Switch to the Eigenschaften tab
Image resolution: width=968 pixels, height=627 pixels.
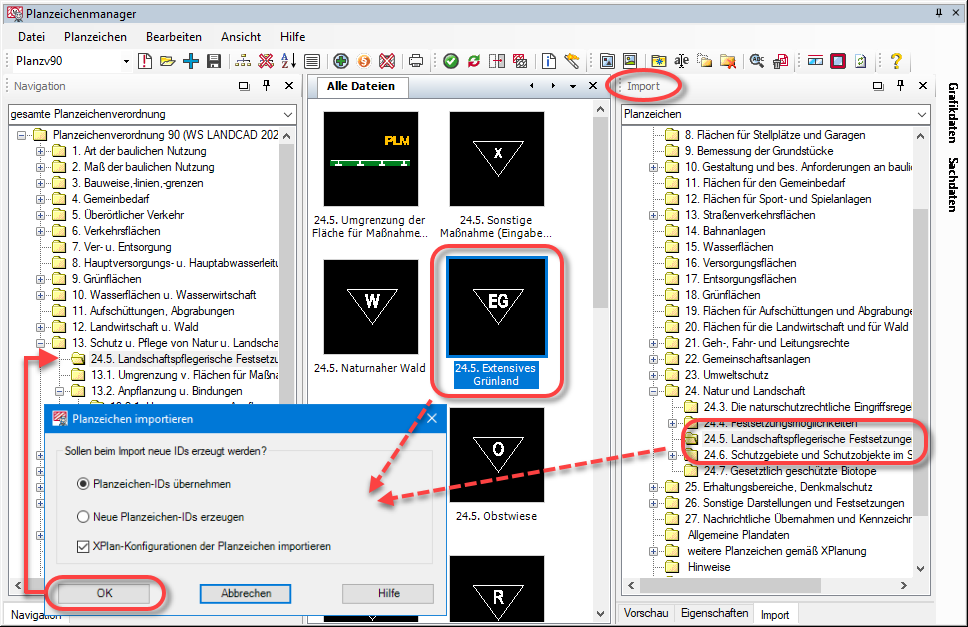tap(714, 614)
